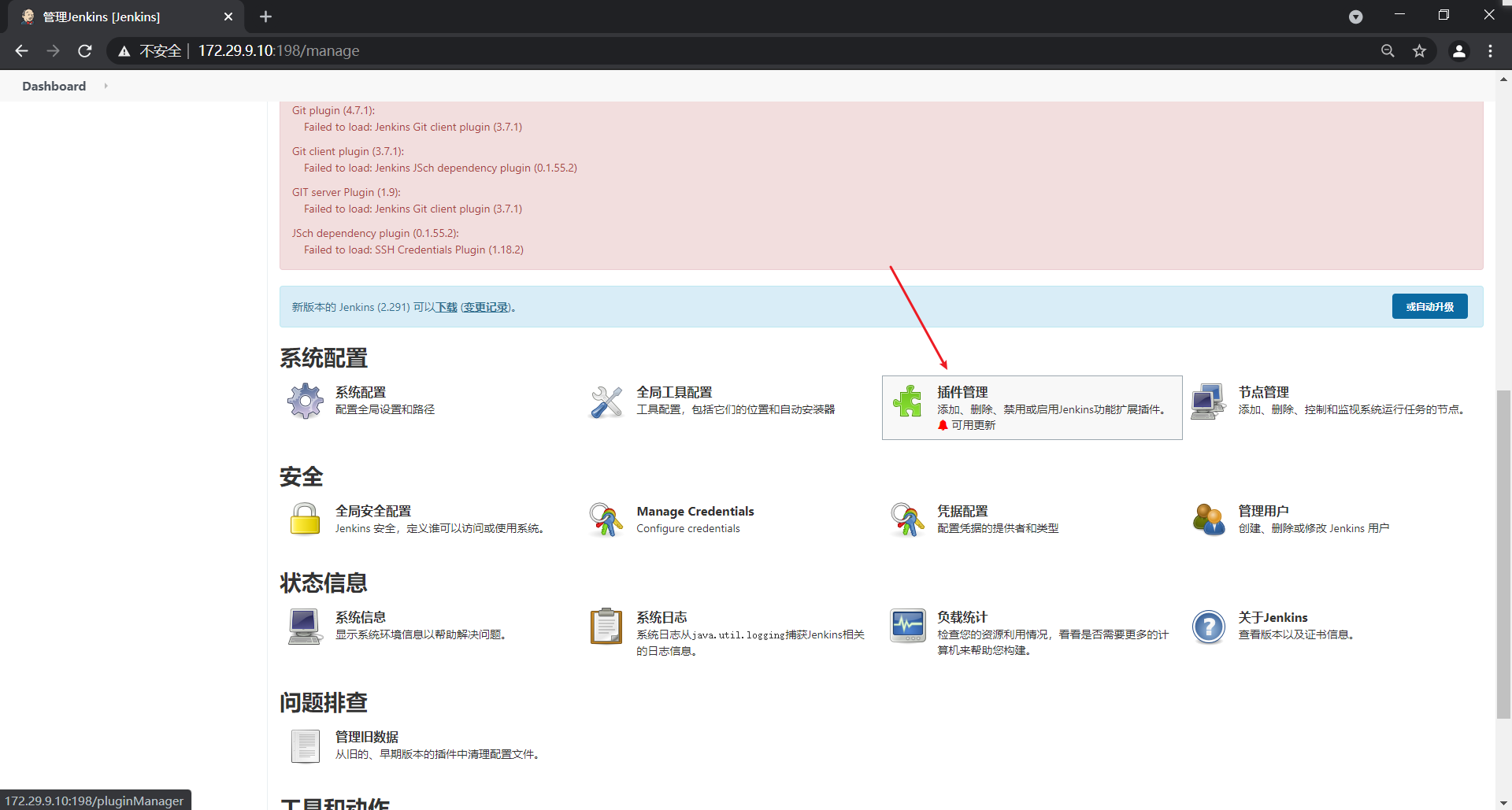Open the 节点管理 computer icon
The width and height of the screenshot is (1512, 810).
[x=1208, y=401]
